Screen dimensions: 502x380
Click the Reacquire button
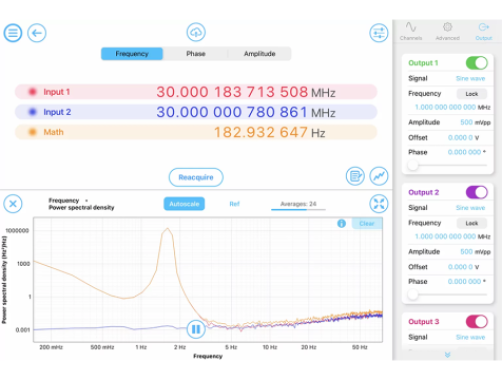196,177
